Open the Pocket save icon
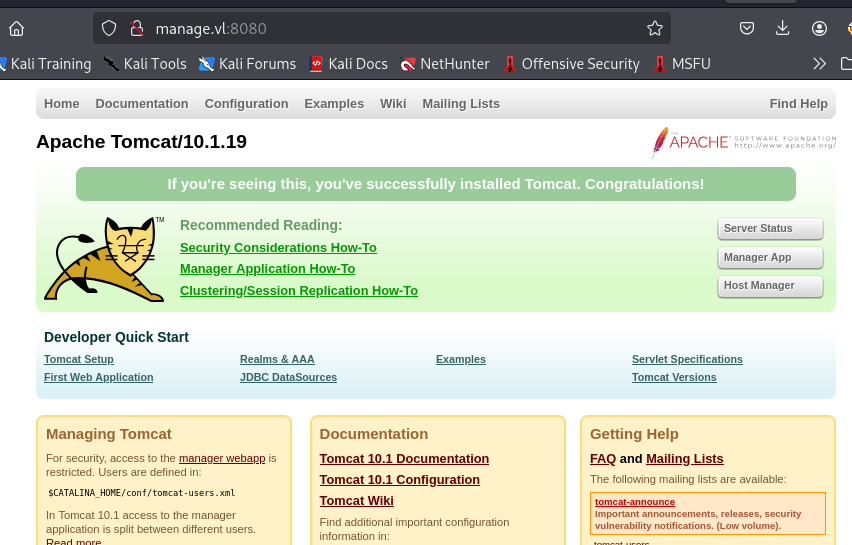Screen dimensions: 852x545 [747, 28]
